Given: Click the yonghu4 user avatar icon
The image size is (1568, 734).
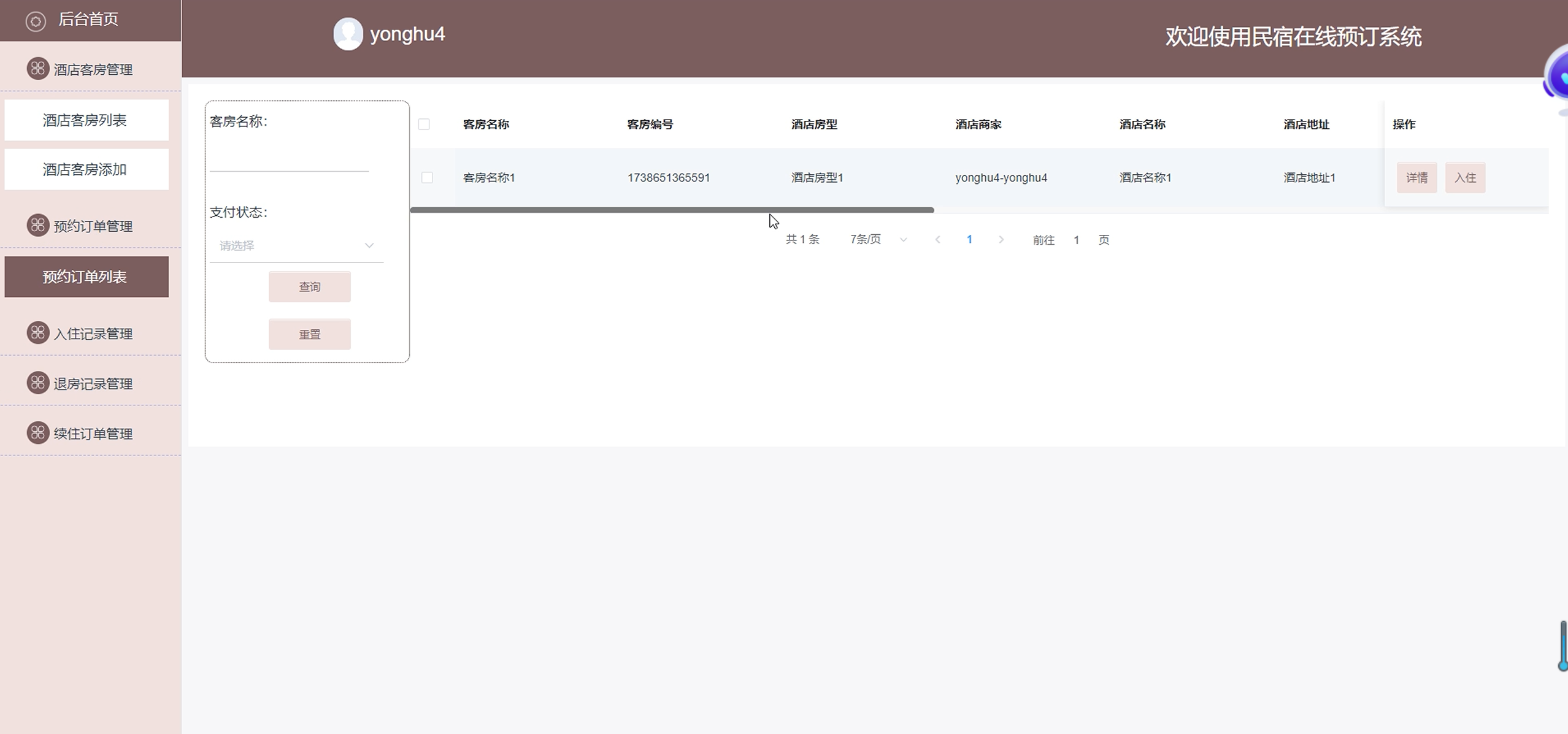Looking at the screenshot, I should [x=348, y=34].
